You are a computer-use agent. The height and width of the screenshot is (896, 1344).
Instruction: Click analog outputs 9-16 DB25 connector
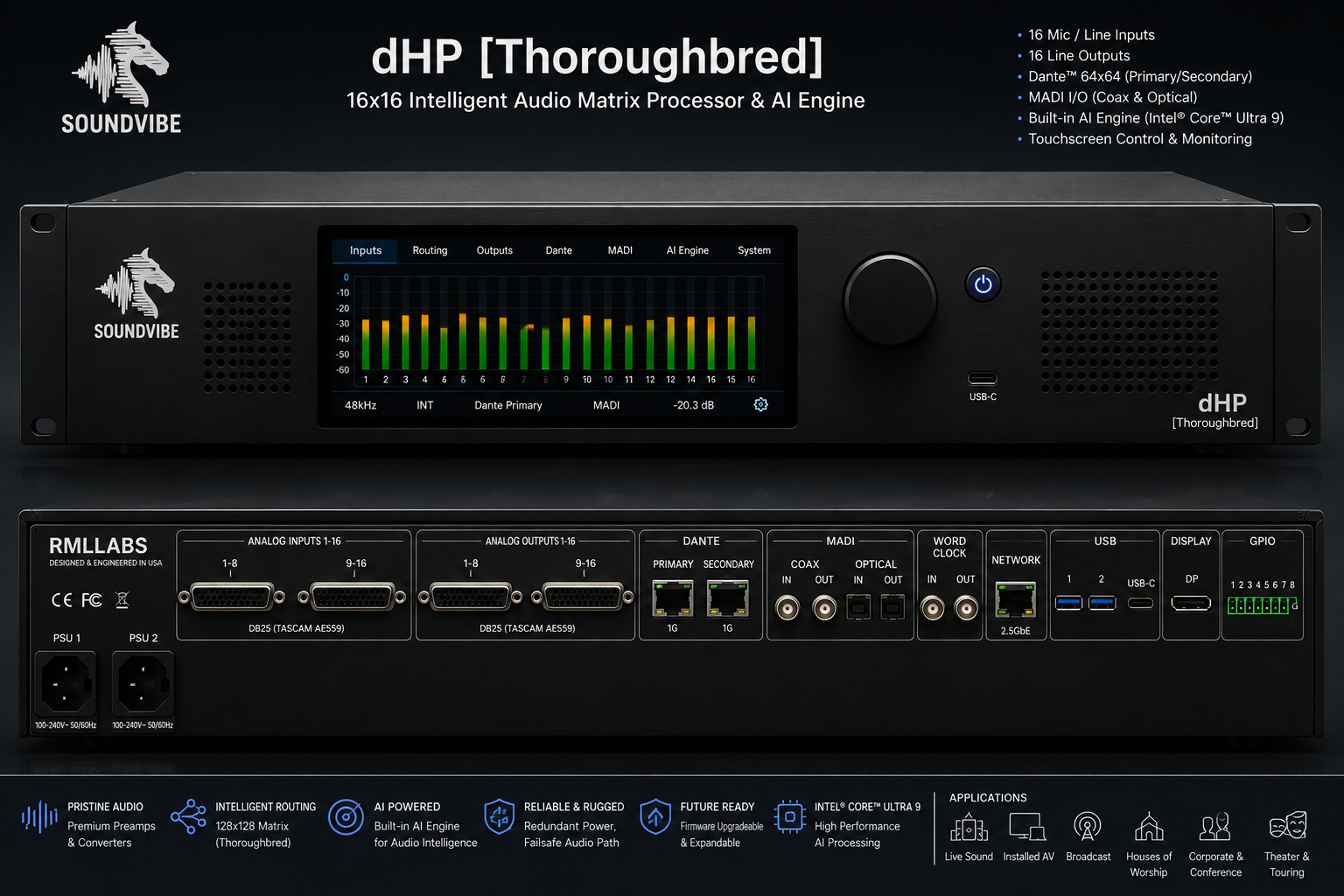click(584, 598)
